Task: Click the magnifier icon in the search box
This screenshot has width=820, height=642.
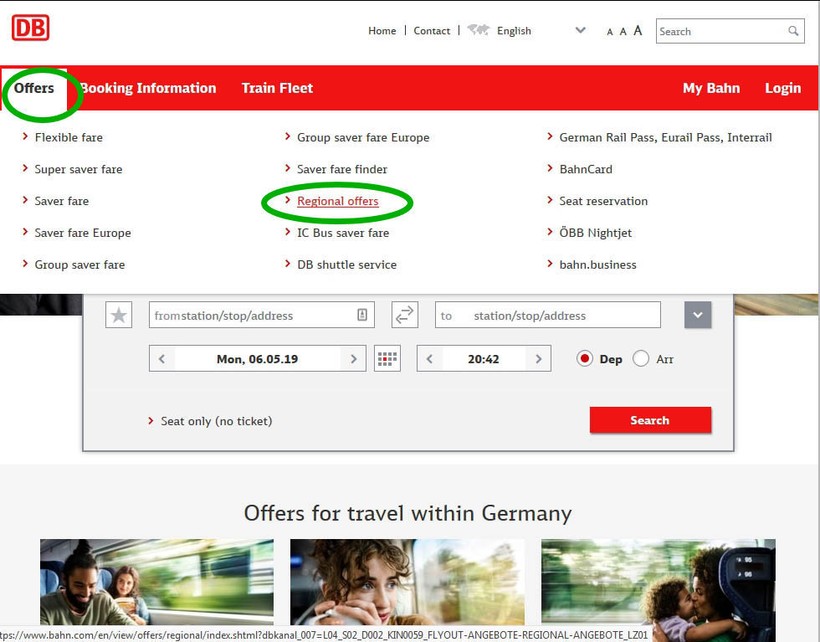Action: tap(794, 31)
